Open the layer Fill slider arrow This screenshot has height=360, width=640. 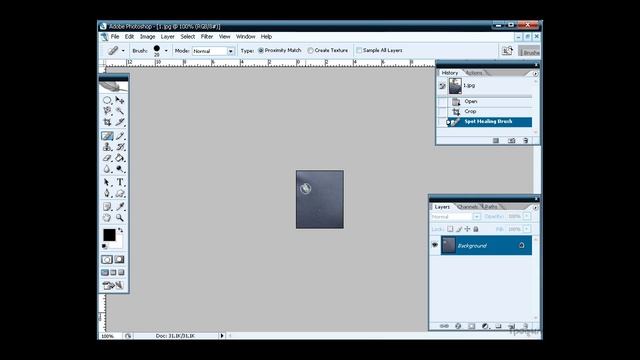[x=527, y=229]
